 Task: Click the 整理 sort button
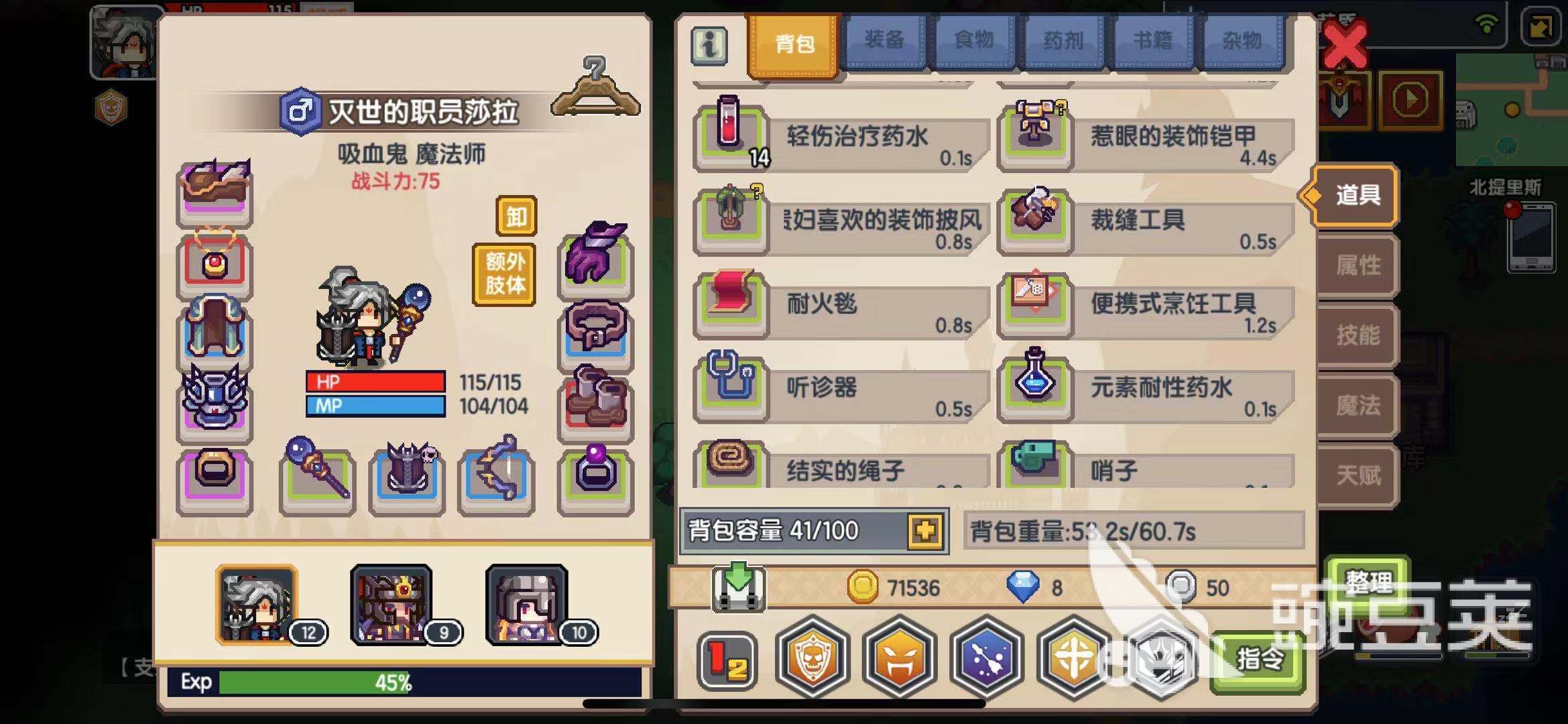point(1368,581)
